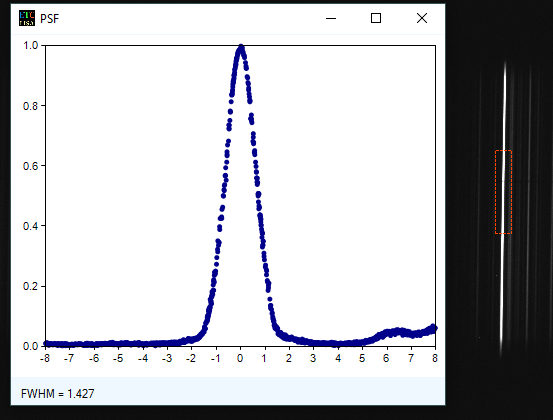Viewport: 553px width, 420px height.
Task: Click the 0.2 label on the y-axis
Action: point(30,286)
